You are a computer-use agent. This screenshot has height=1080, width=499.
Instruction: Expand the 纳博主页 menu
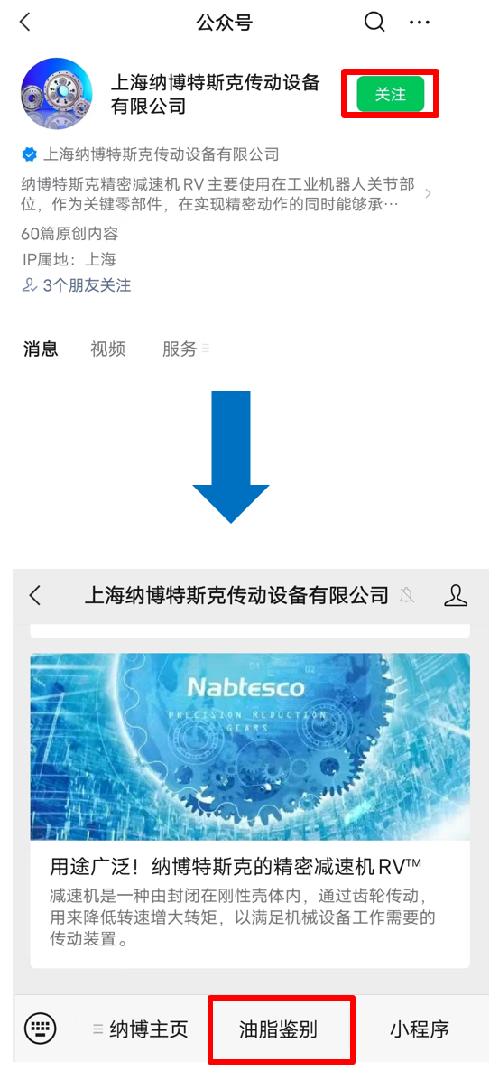click(140, 1030)
